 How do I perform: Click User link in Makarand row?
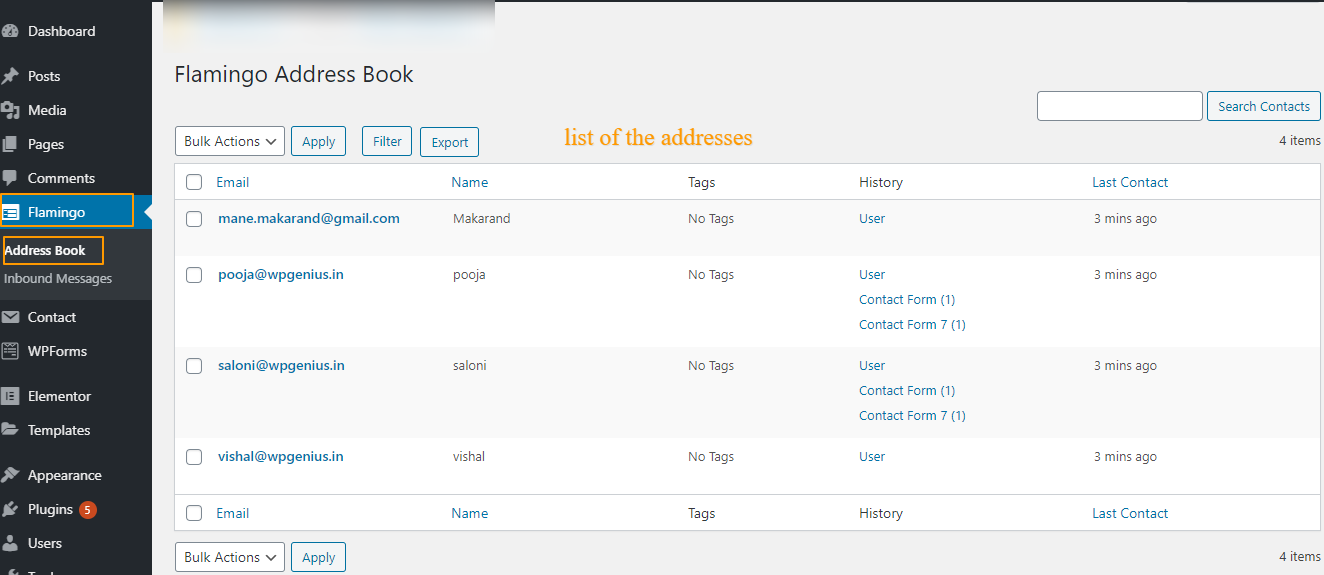[x=872, y=218]
